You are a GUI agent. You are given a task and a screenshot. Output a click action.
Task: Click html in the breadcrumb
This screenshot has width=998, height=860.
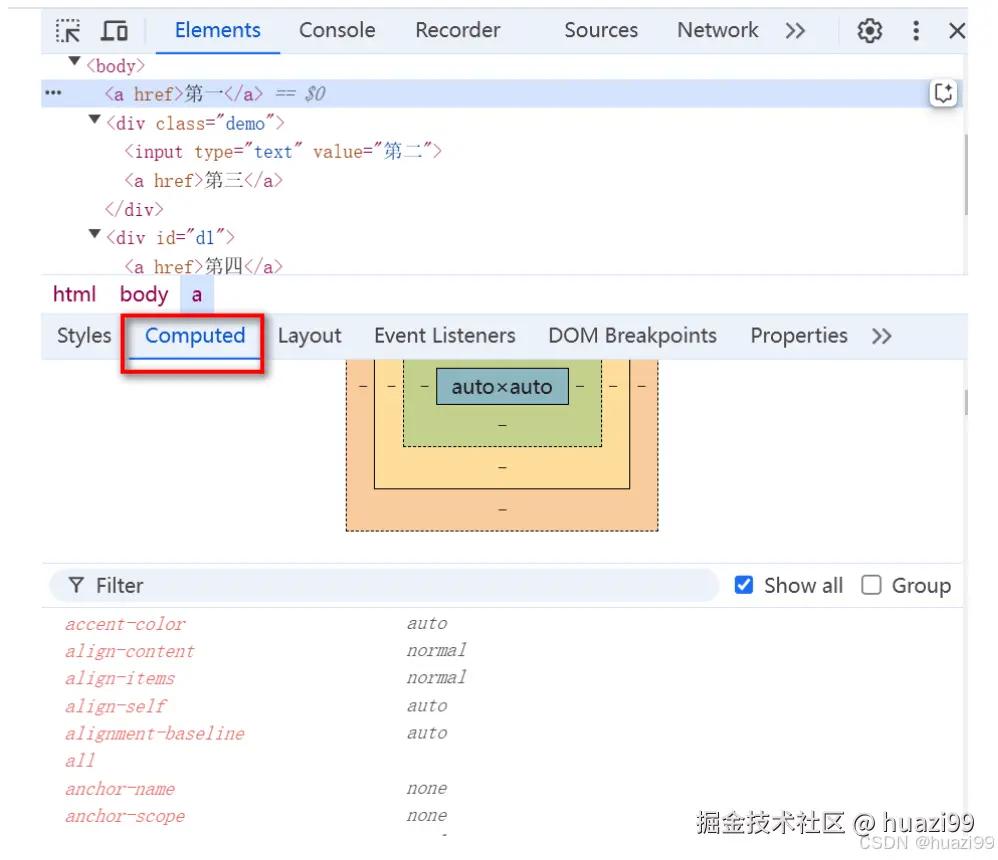pyautogui.click(x=74, y=294)
